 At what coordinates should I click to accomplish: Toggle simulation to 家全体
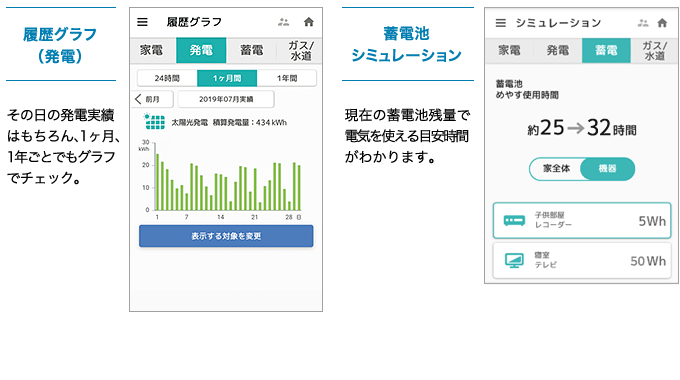[x=556, y=169]
